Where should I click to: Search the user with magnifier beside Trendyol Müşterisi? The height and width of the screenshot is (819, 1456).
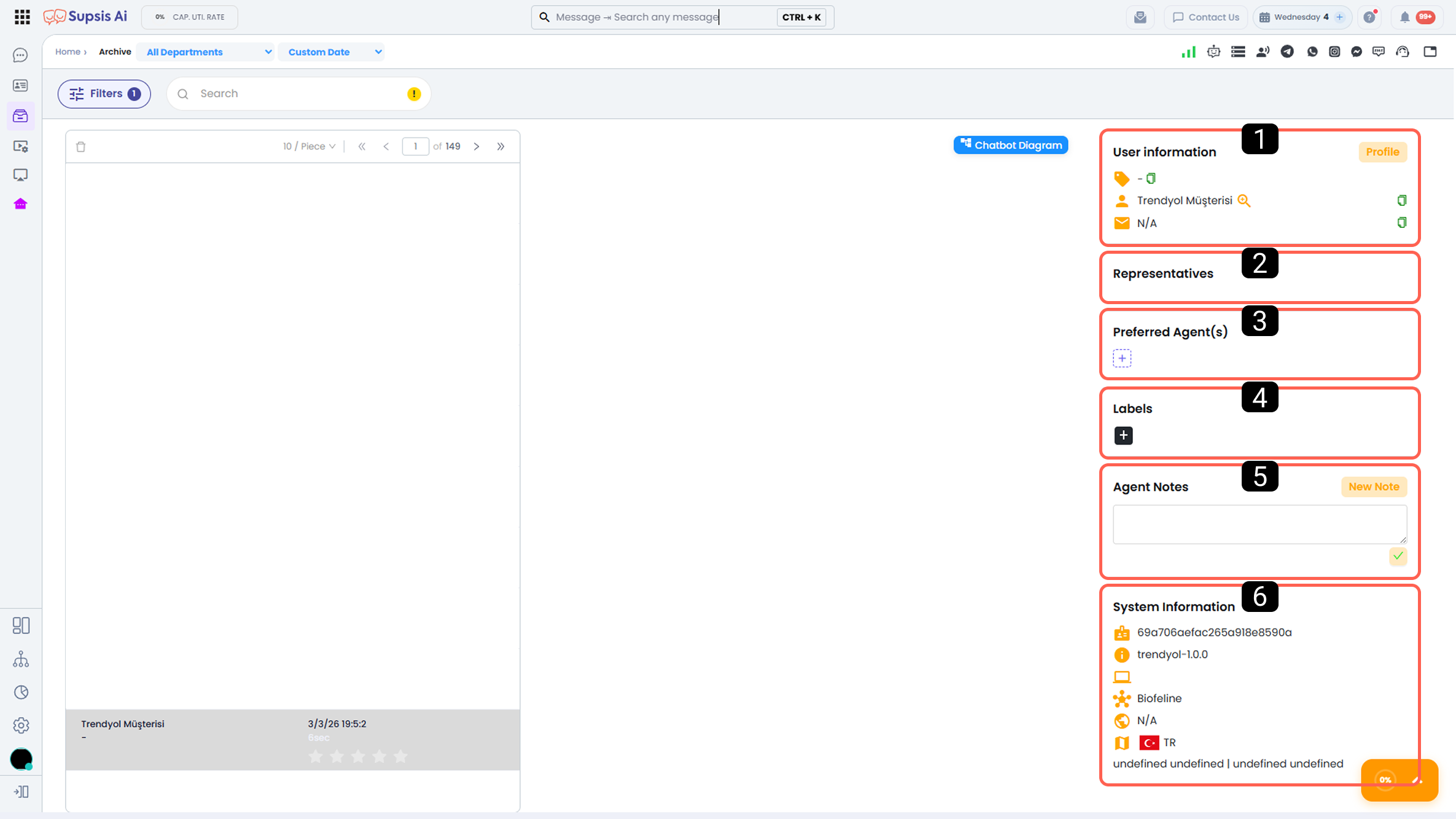[x=1244, y=200]
